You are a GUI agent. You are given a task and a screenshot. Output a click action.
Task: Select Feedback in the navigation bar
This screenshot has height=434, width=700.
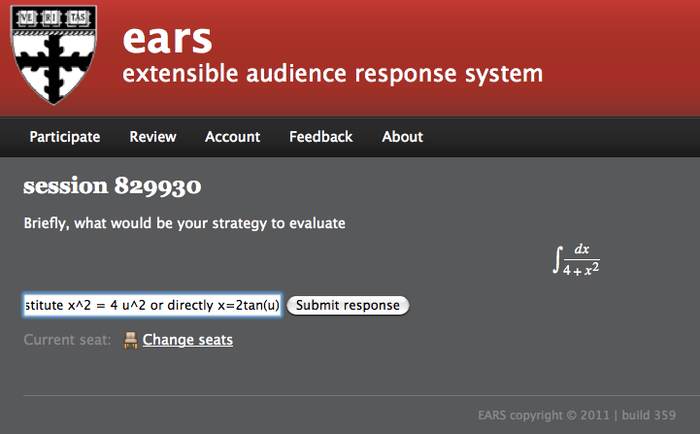pos(321,137)
